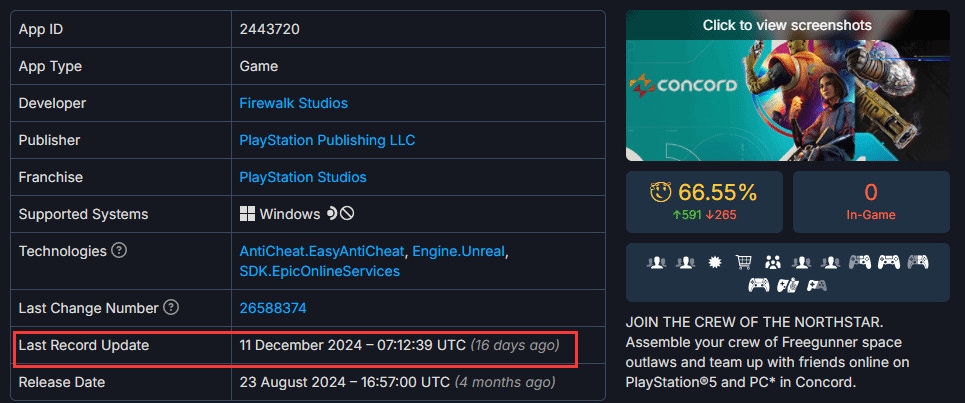Viewport: 965px width, 403px height.
Task: Open change number 26588374 link
Action: (x=273, y=308)
